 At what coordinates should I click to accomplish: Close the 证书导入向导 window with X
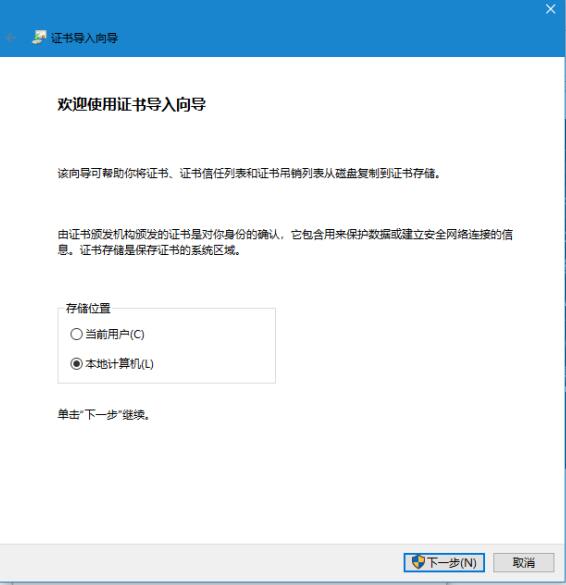[x=551, y=9]
